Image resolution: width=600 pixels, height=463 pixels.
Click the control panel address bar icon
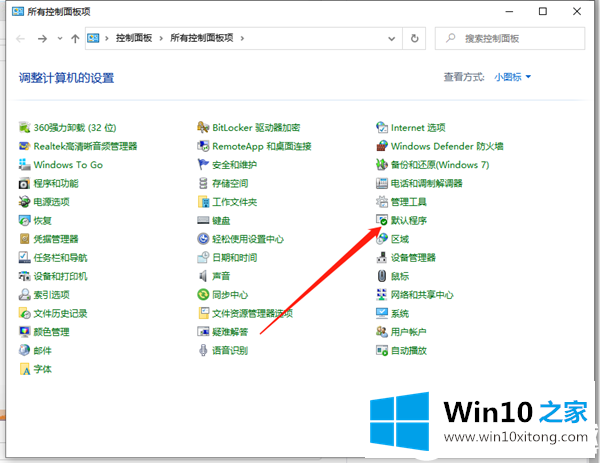click(x=93, y=38)
